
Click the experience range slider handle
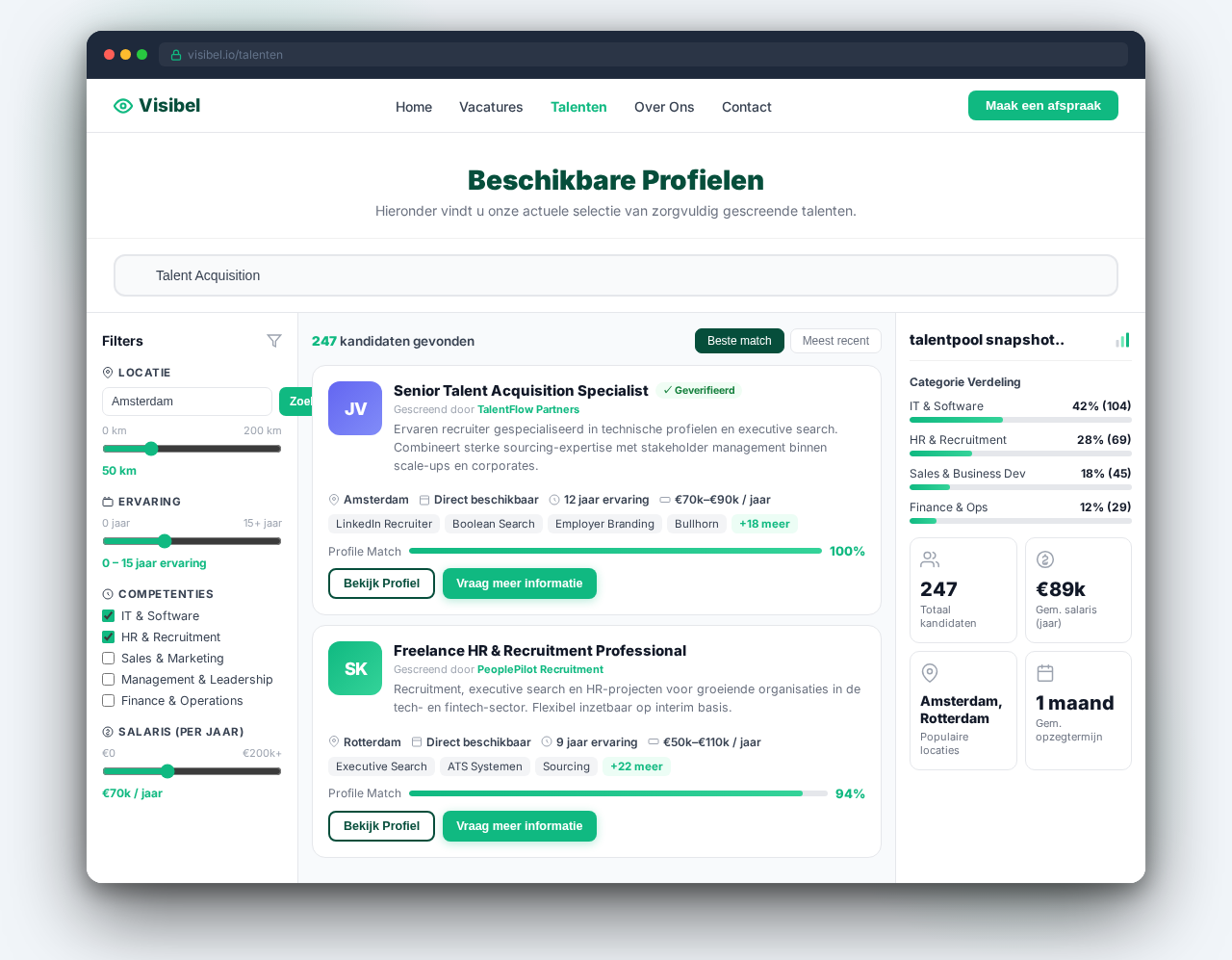coord(165,541)
